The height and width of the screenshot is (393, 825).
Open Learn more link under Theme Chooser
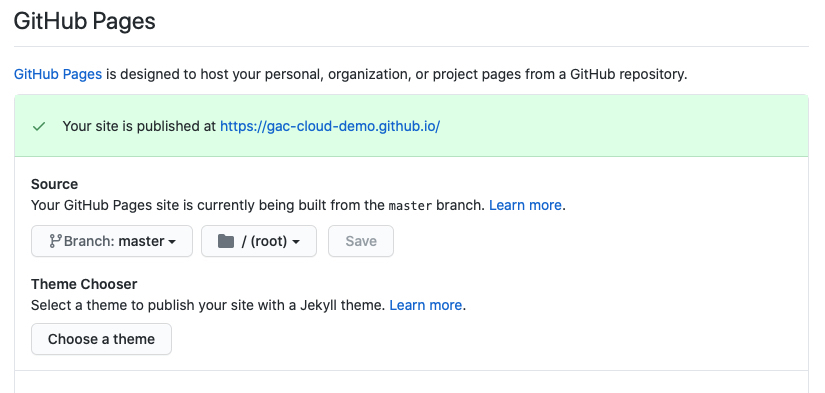point(426,305)
